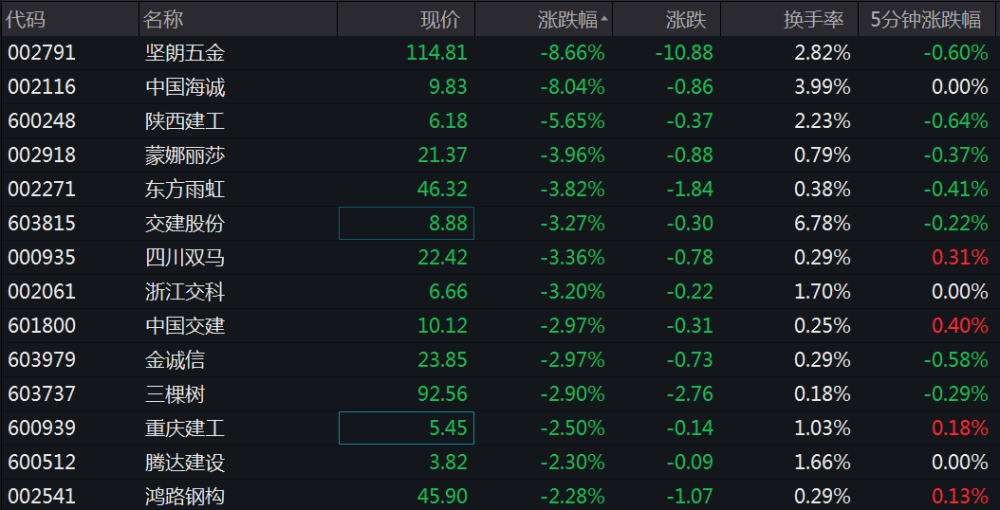Sort by the 现价 column header
Screen dimensions: 1000x510
coord(440,19)
